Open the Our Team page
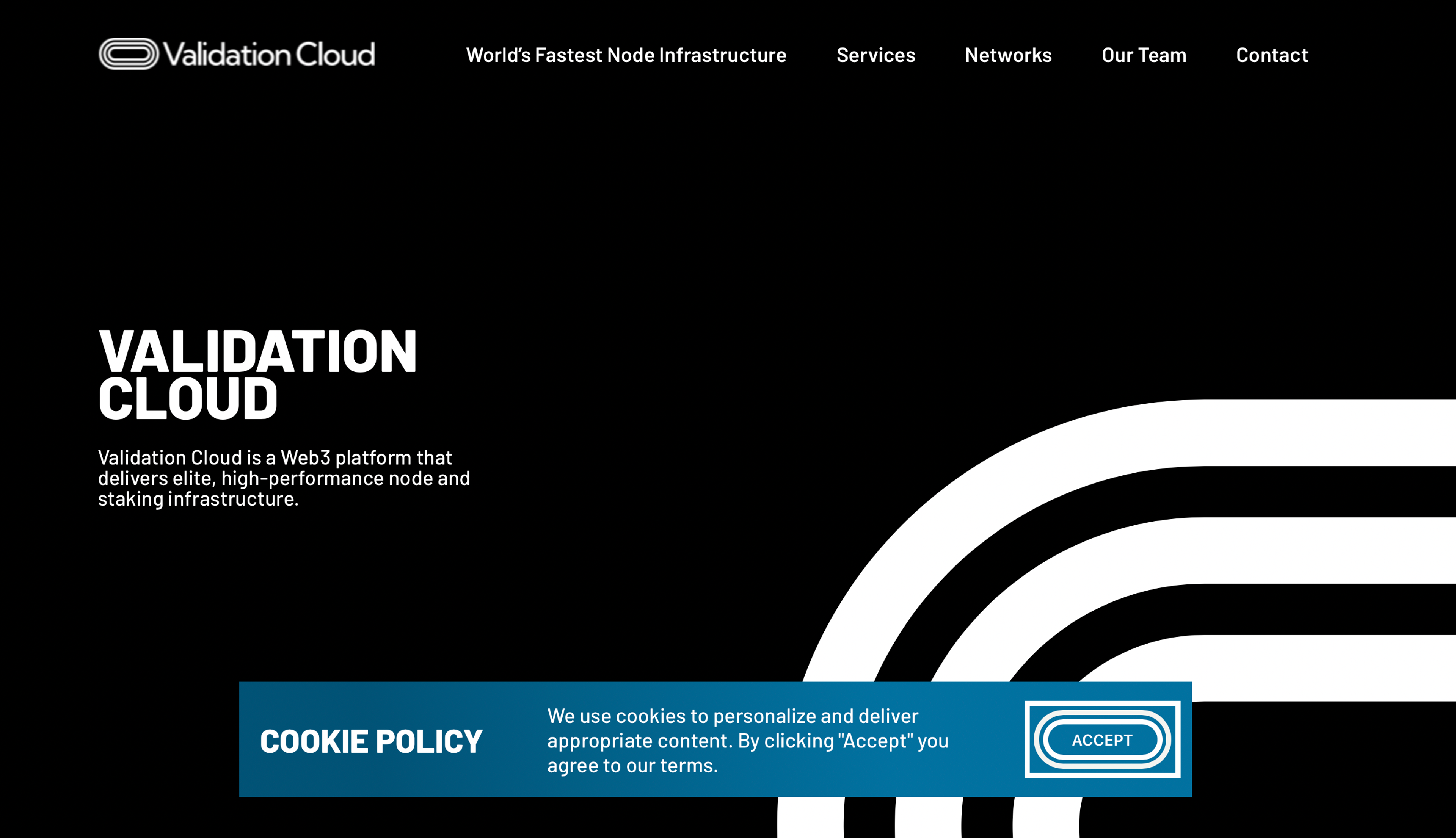This screenshot has height=838, width=1456. click(1144, 55)
